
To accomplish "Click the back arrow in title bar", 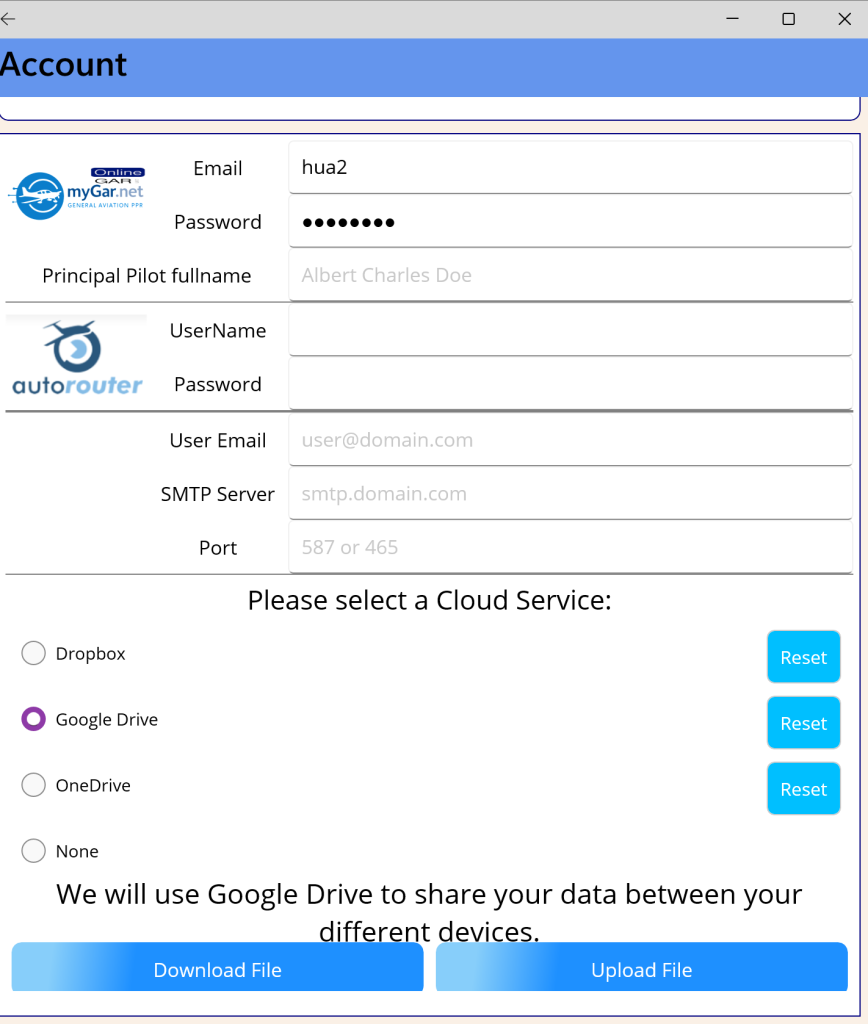I will tap(9, 19).
